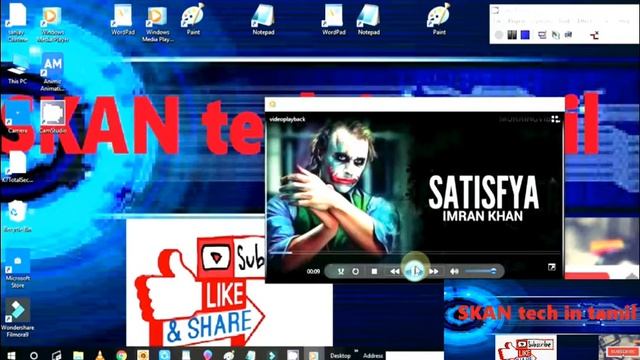
Task: Open the Windows Start menu
Action: click(x=11, y=355)
